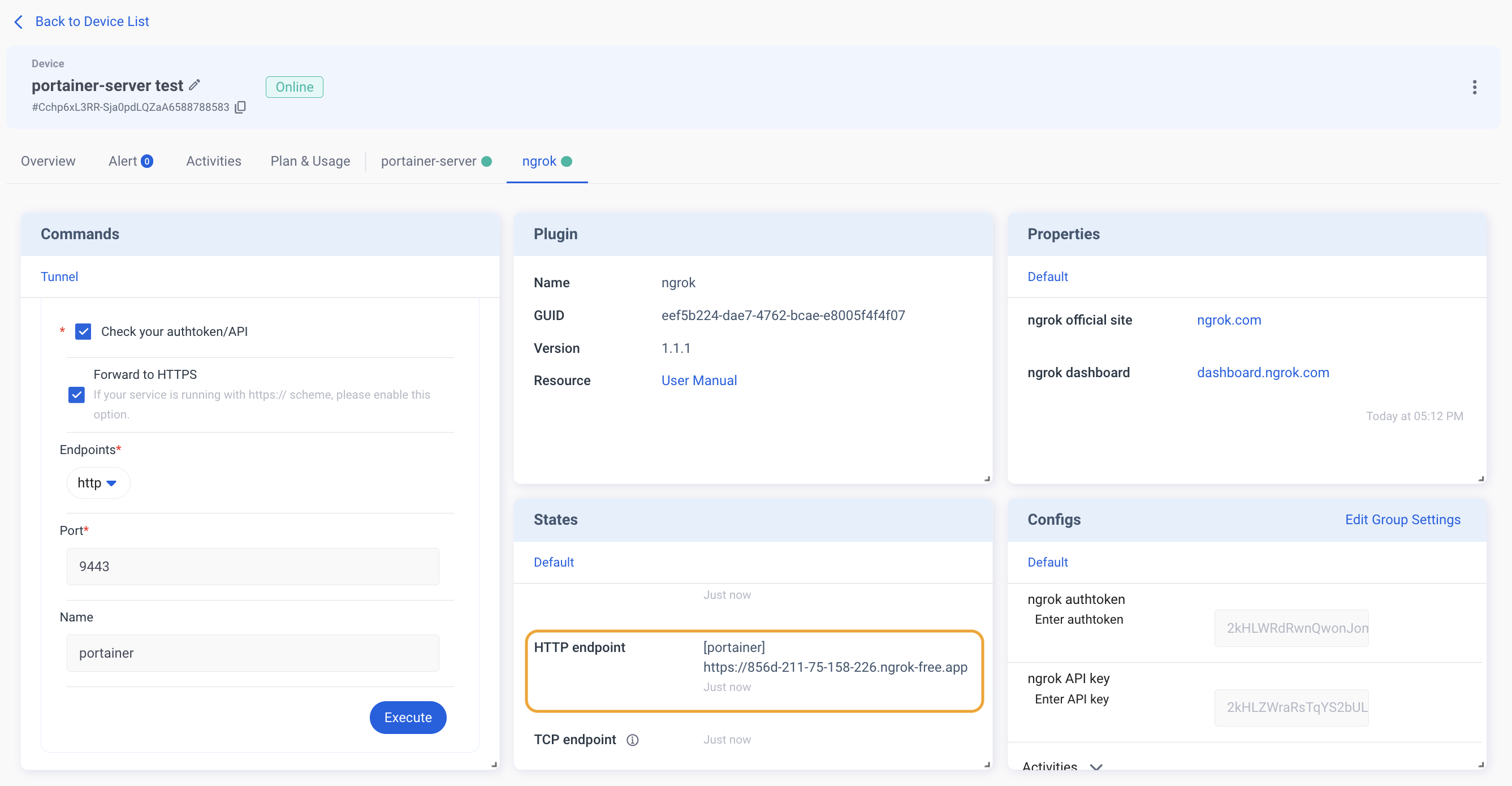Click Edit Group Settings
Image resolution: width=1512 pixels, height=786 pixels.
pyautogui.click(x=1402, y=520)
